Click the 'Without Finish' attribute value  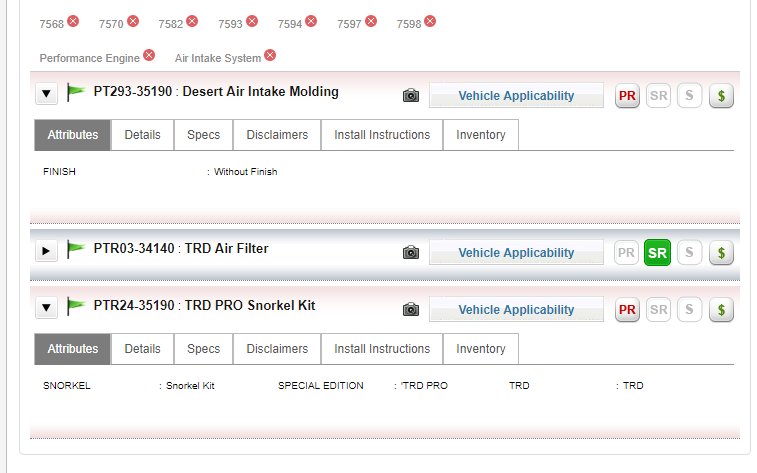coord(245,172)
